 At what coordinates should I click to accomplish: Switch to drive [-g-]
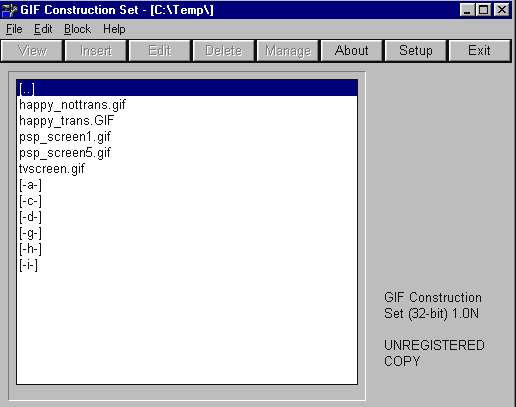click(187, 233)
